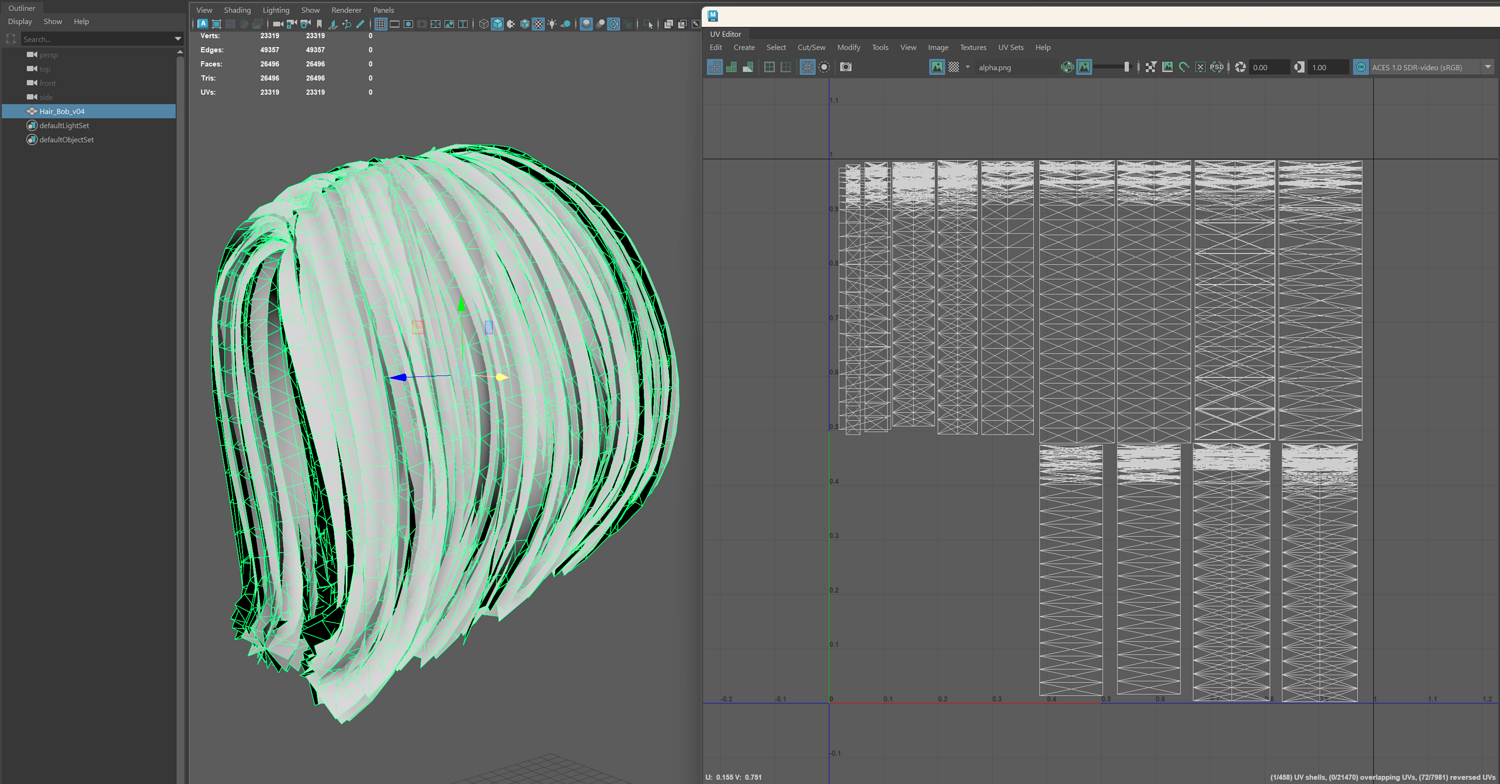
Task: Switch to the UV Editor tab
Action: coord(726,34)
